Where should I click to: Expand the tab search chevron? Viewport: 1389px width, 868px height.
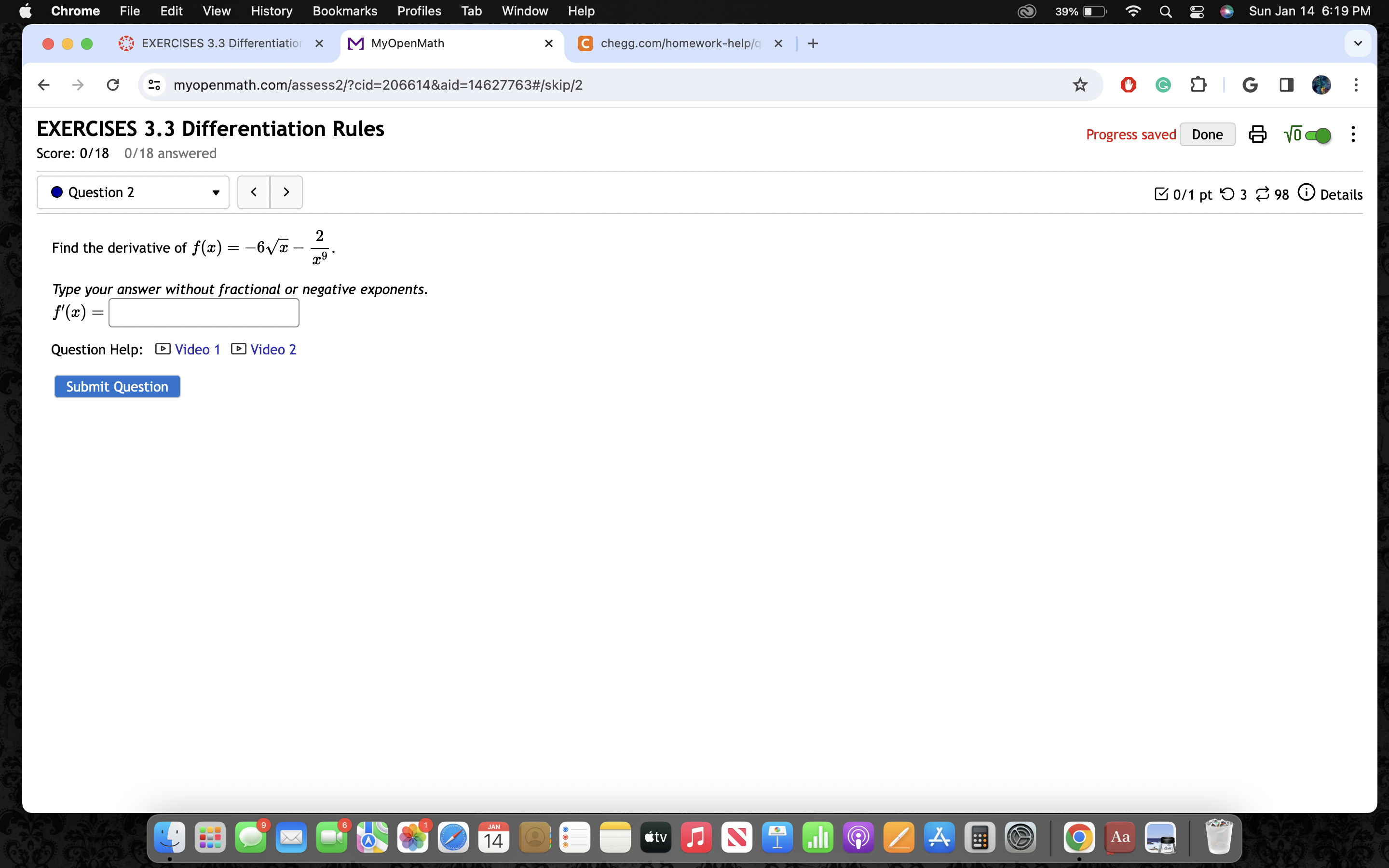(x=1358, y=43)
